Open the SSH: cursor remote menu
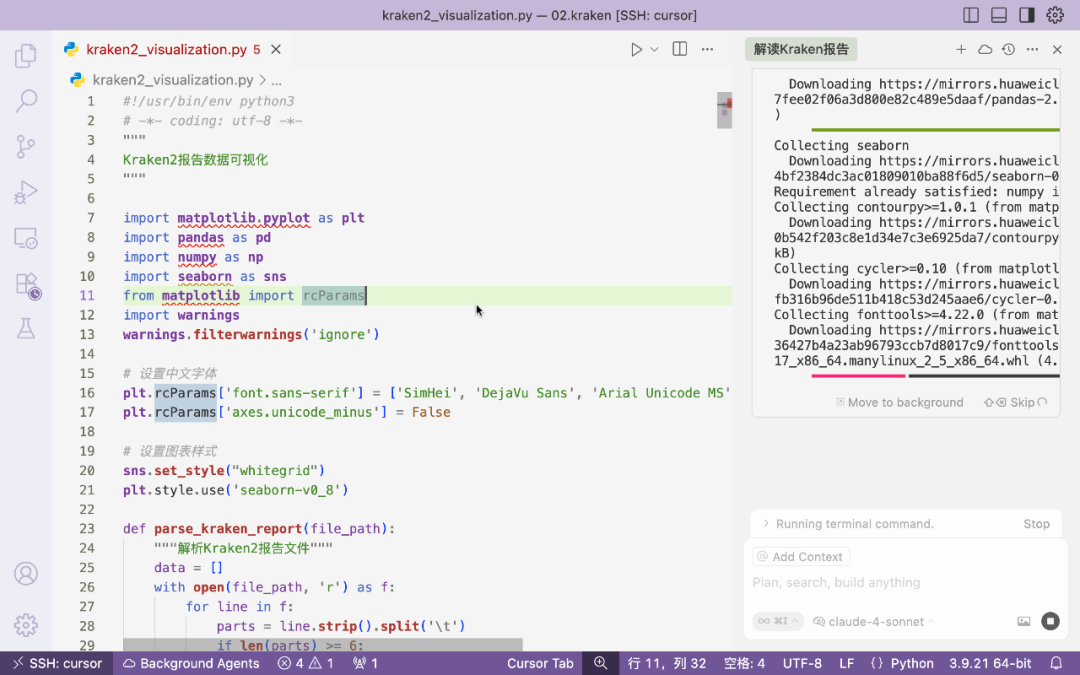1080x675 pixels. coord(57,663)
